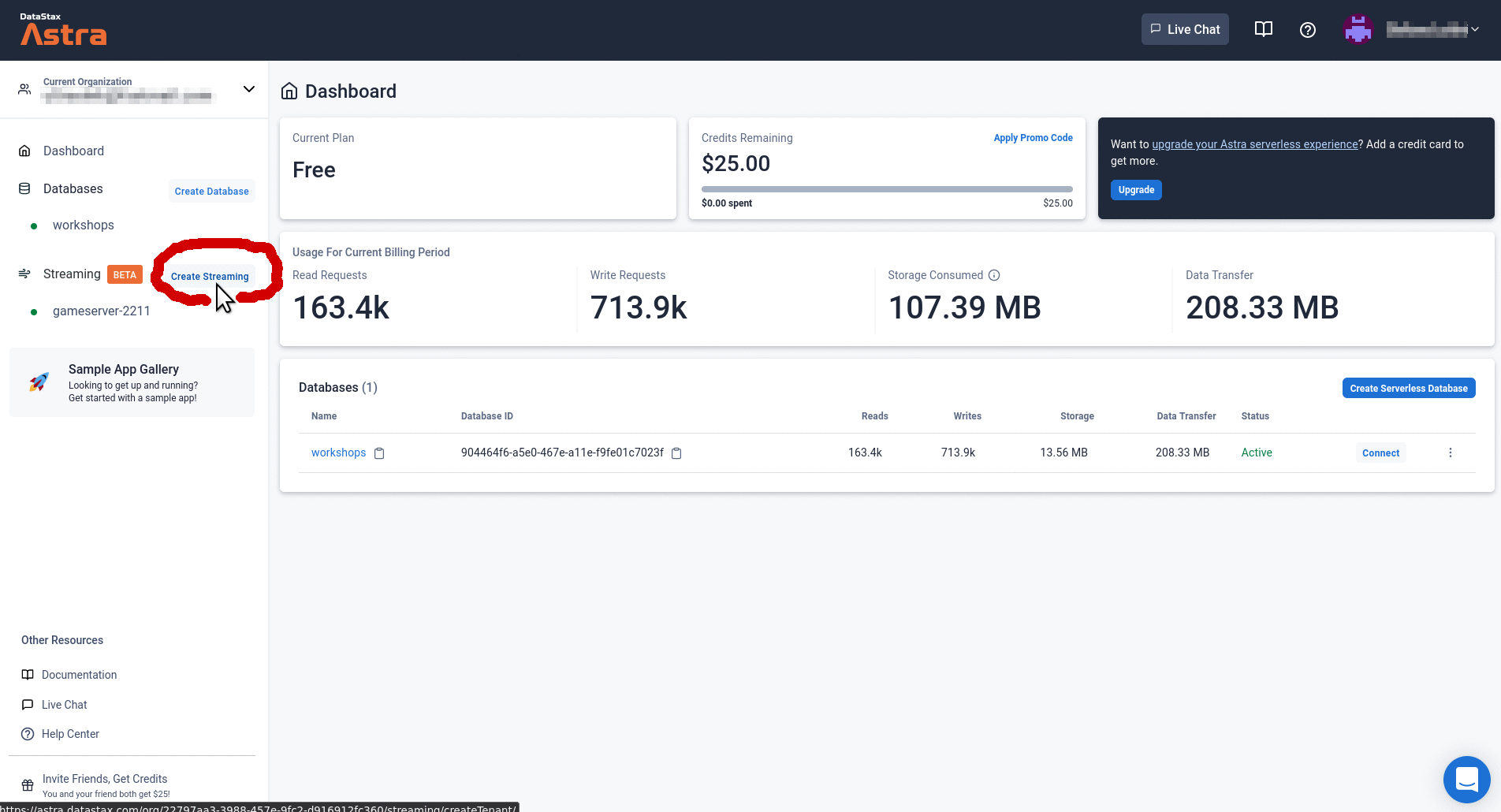Go to Dashboard in sidebar
The image size is (1501, 812).
click(x=73, y=151)
